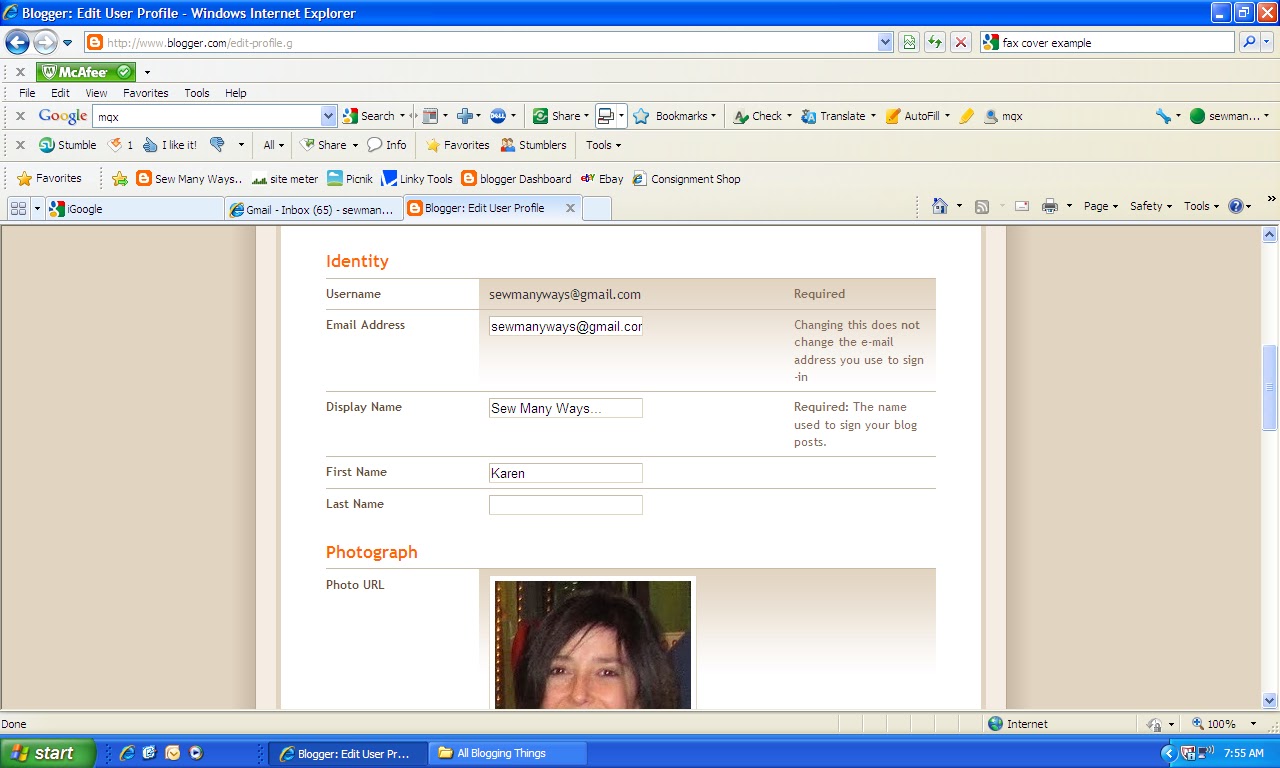Click the Google toolbar Bookmarks star
1280x768 pixels.
pos(641,116)
